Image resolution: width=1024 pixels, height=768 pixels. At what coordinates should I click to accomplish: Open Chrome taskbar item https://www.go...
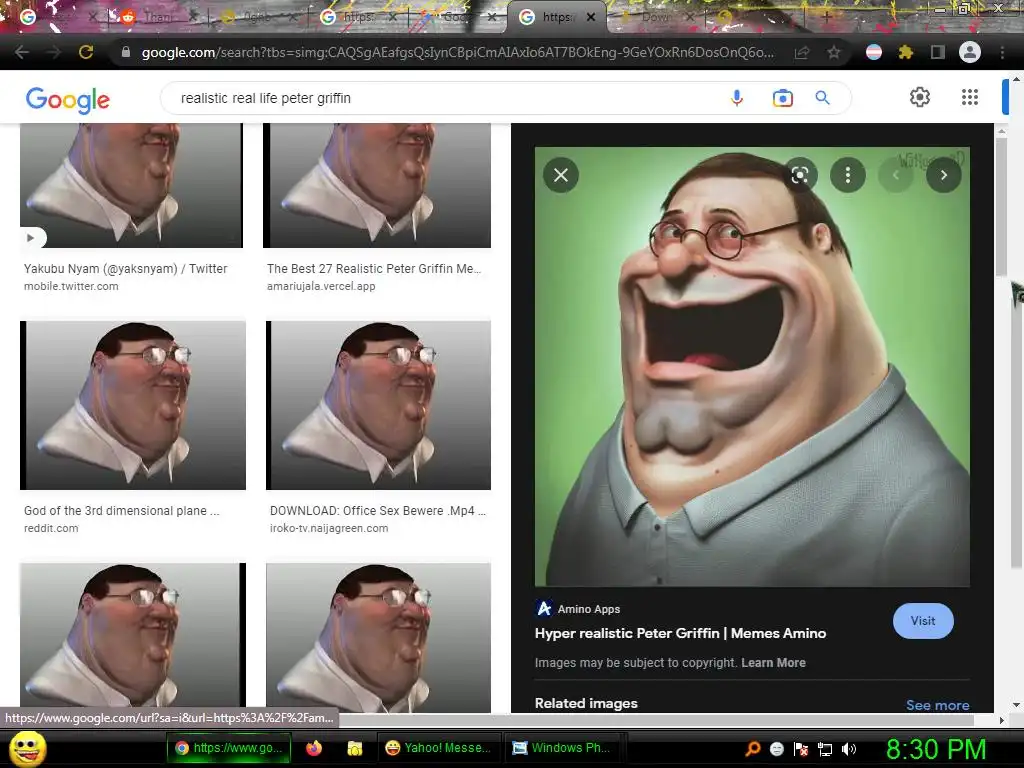(x=229, y=748)
